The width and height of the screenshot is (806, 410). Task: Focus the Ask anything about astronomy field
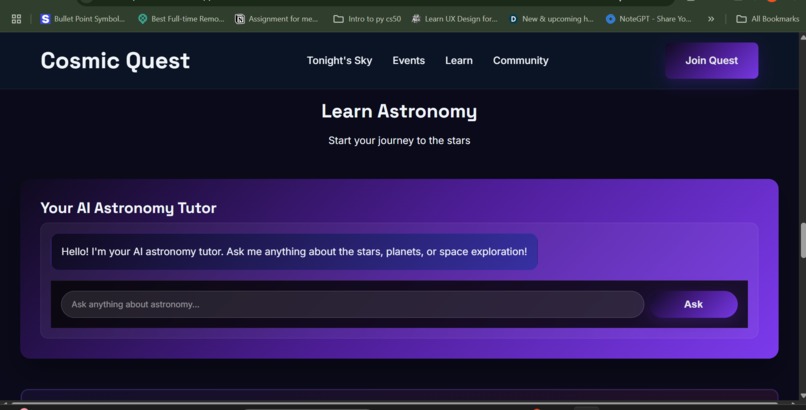point(353,304)
